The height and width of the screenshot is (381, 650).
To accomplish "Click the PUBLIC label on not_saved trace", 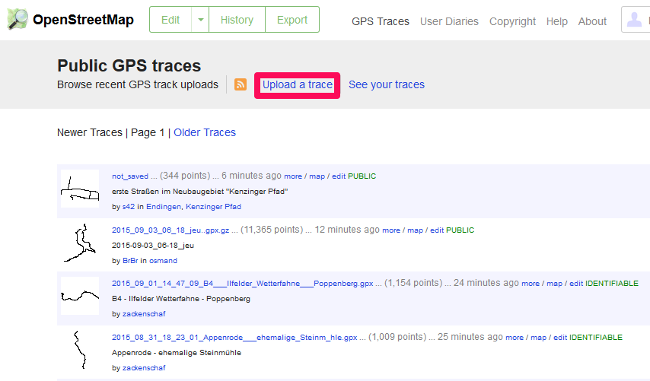I will coord(362,176).
